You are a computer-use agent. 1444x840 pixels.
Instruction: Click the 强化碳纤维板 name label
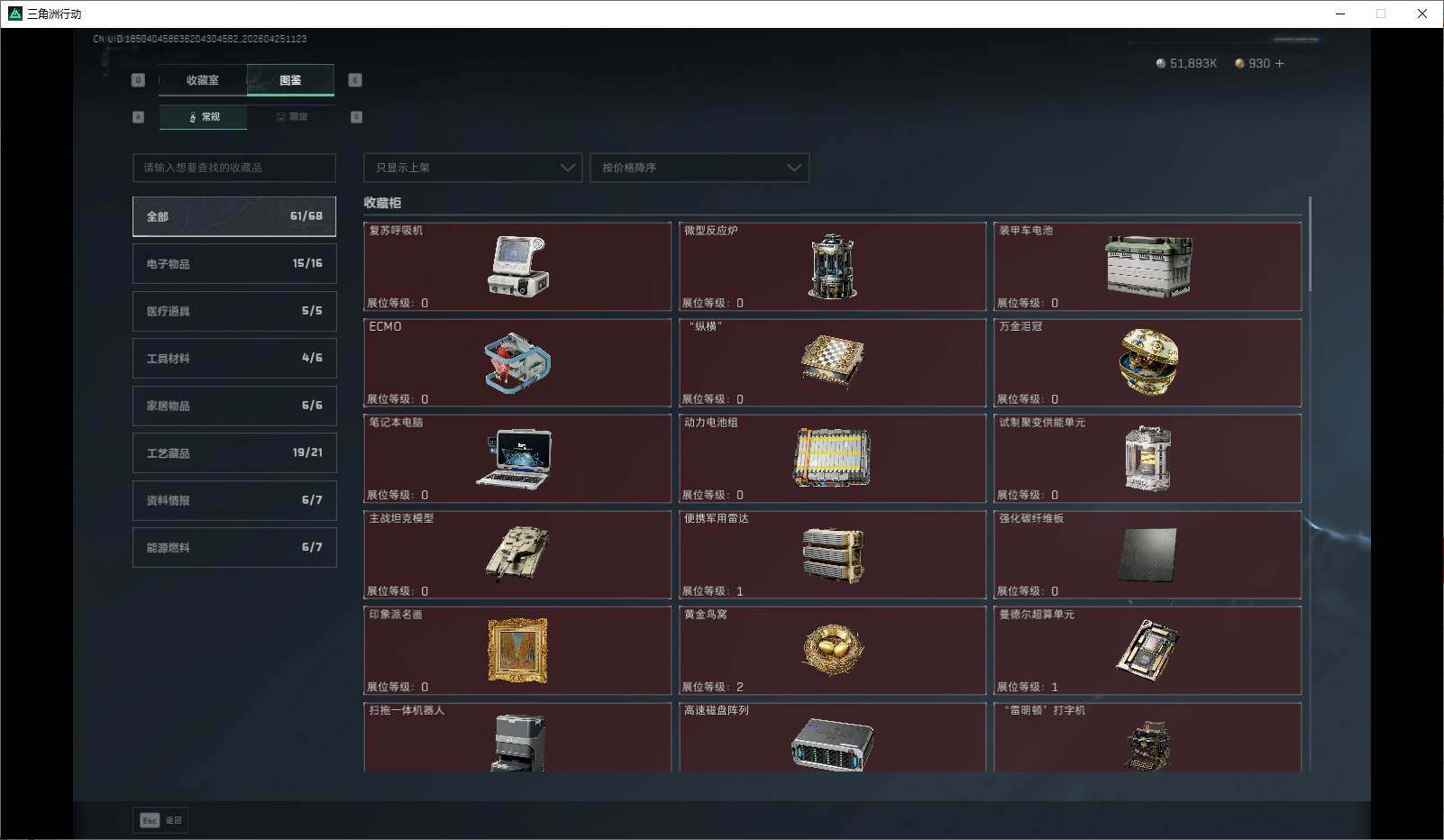coord(1031,518)
